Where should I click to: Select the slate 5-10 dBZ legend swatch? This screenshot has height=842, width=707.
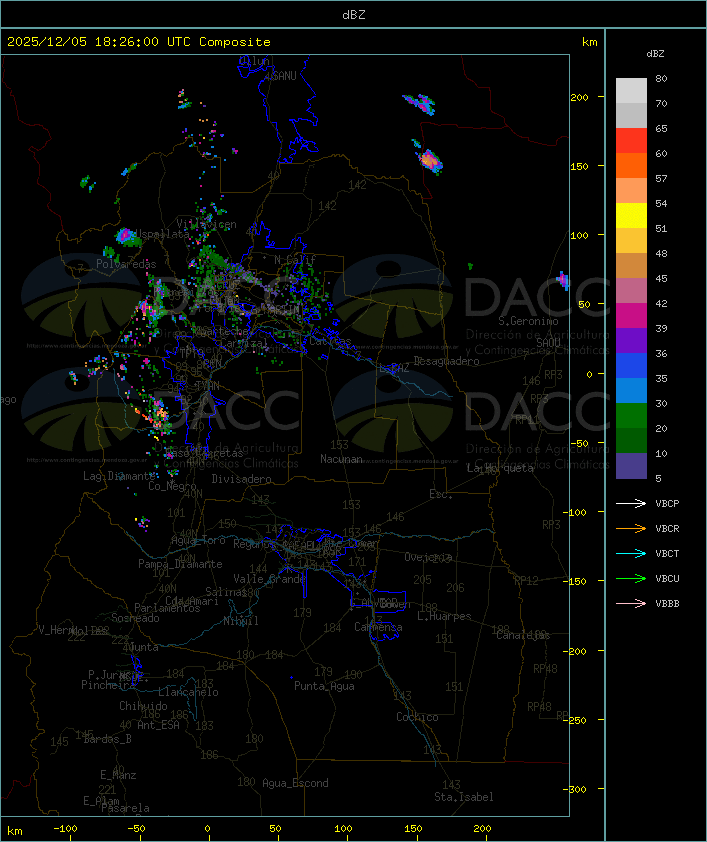631,466
